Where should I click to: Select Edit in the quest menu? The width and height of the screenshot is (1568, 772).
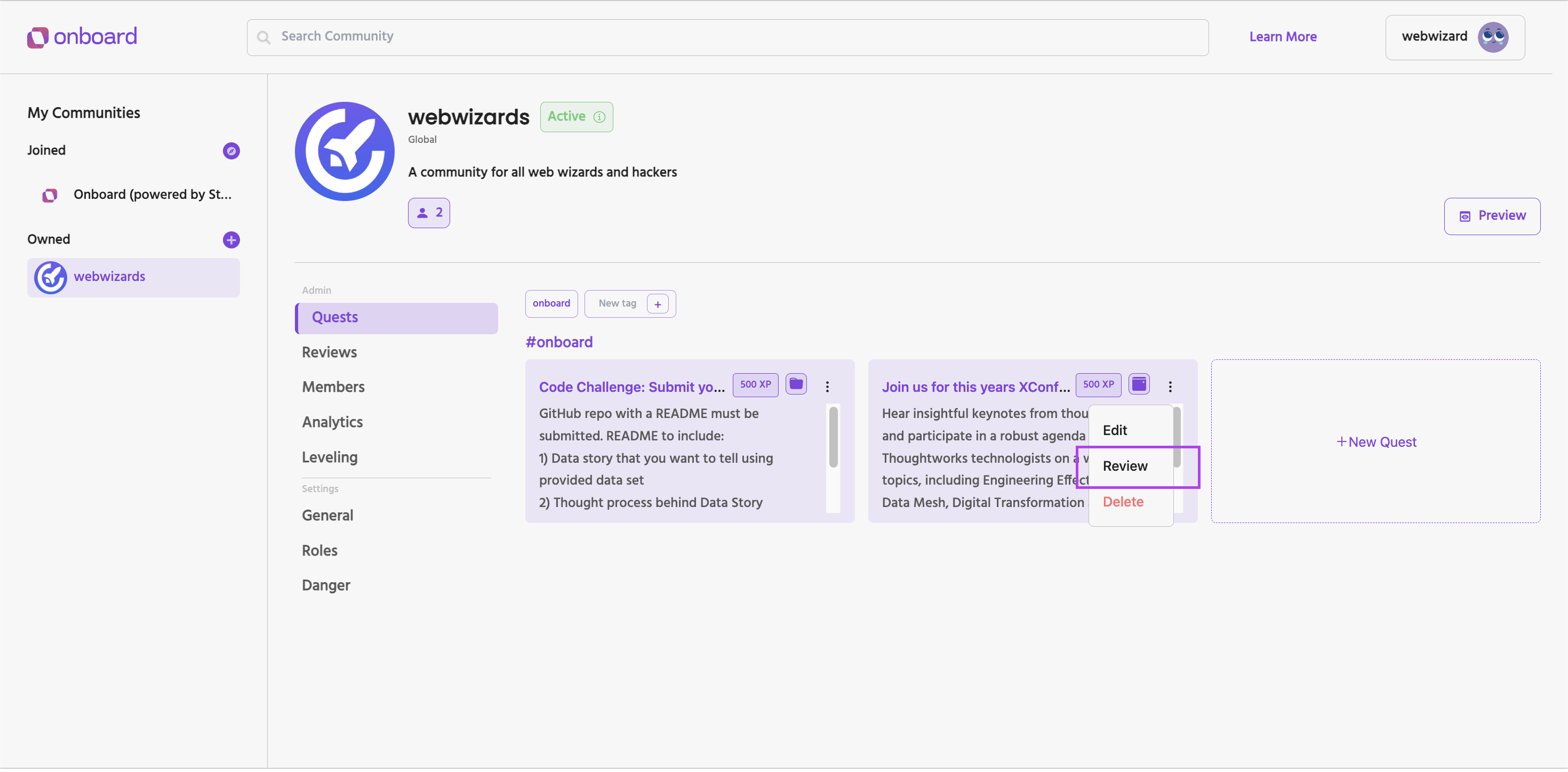click(1115, 431)
